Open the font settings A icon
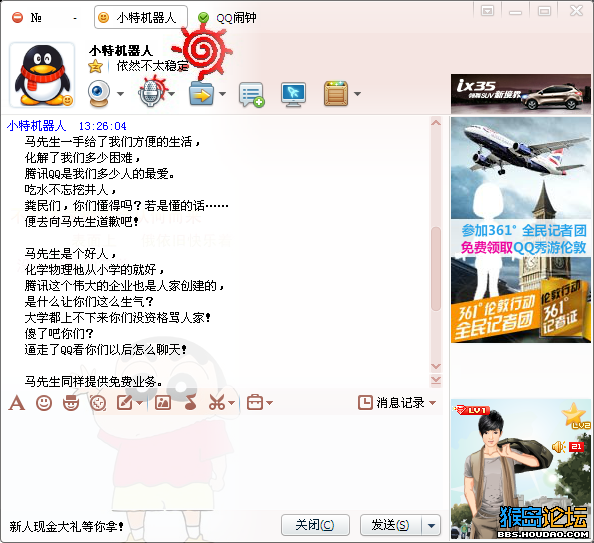The height and width of the screenshot is (543, 594). [x=17, y=403]
